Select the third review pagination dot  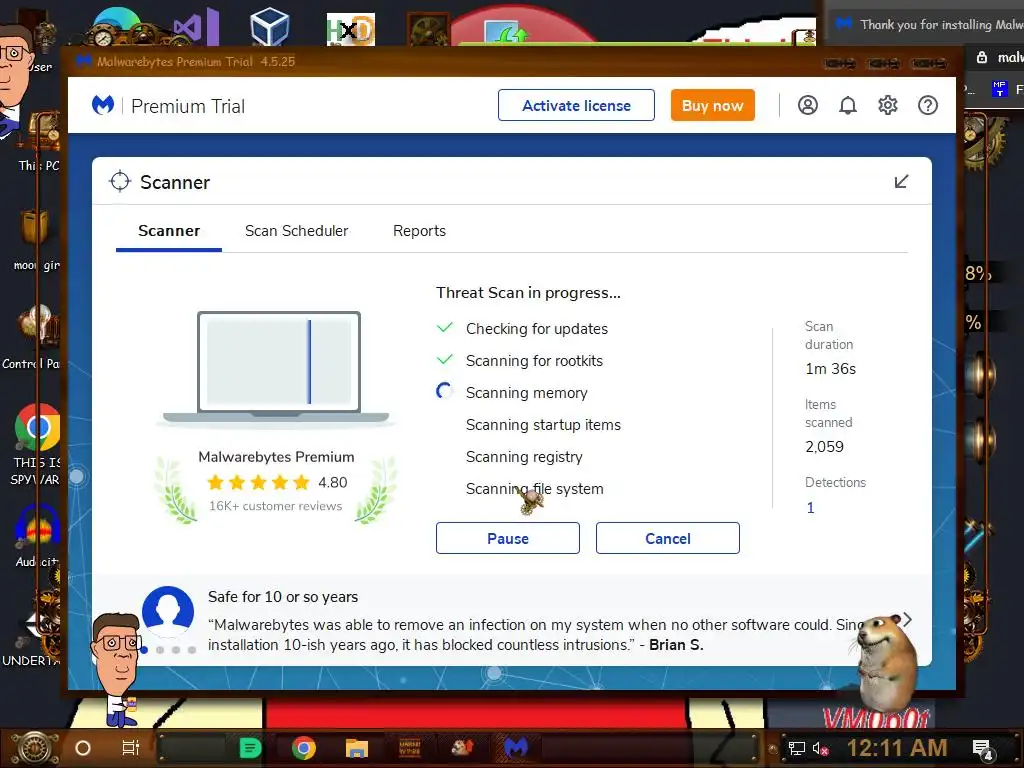[x=176, y=650]
